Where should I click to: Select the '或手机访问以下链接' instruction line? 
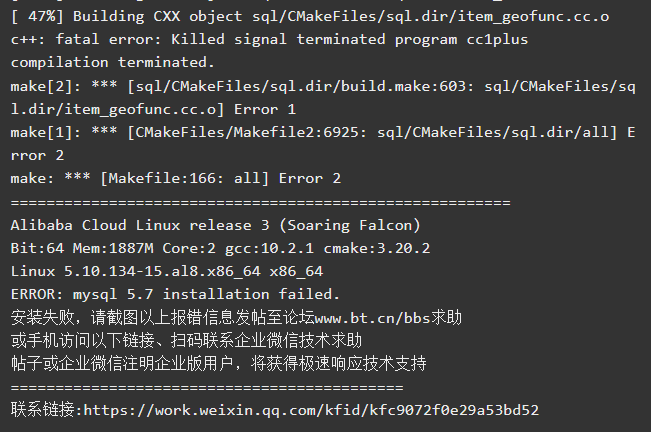coord(186,341)
